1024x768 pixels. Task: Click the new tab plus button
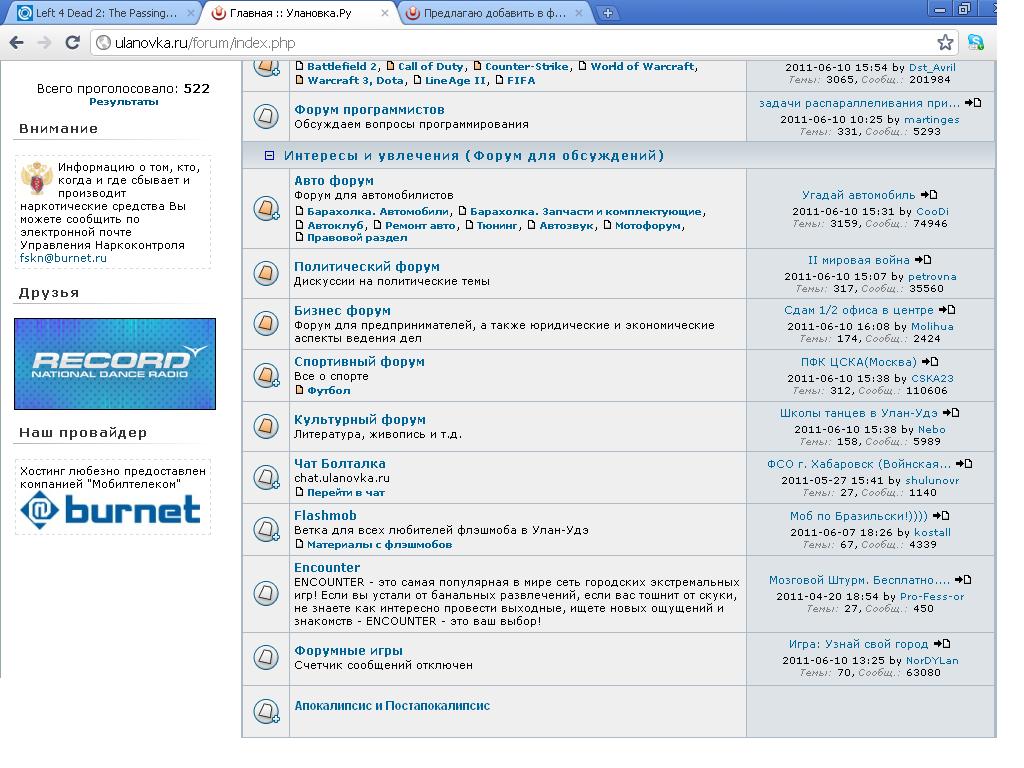click(607, 13)
